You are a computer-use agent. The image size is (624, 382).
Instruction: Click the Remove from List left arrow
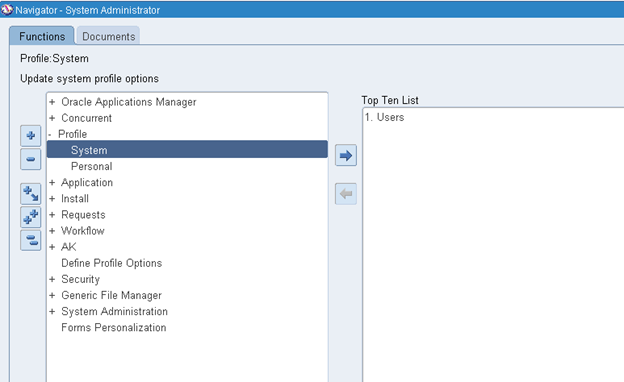coord(346,194)
